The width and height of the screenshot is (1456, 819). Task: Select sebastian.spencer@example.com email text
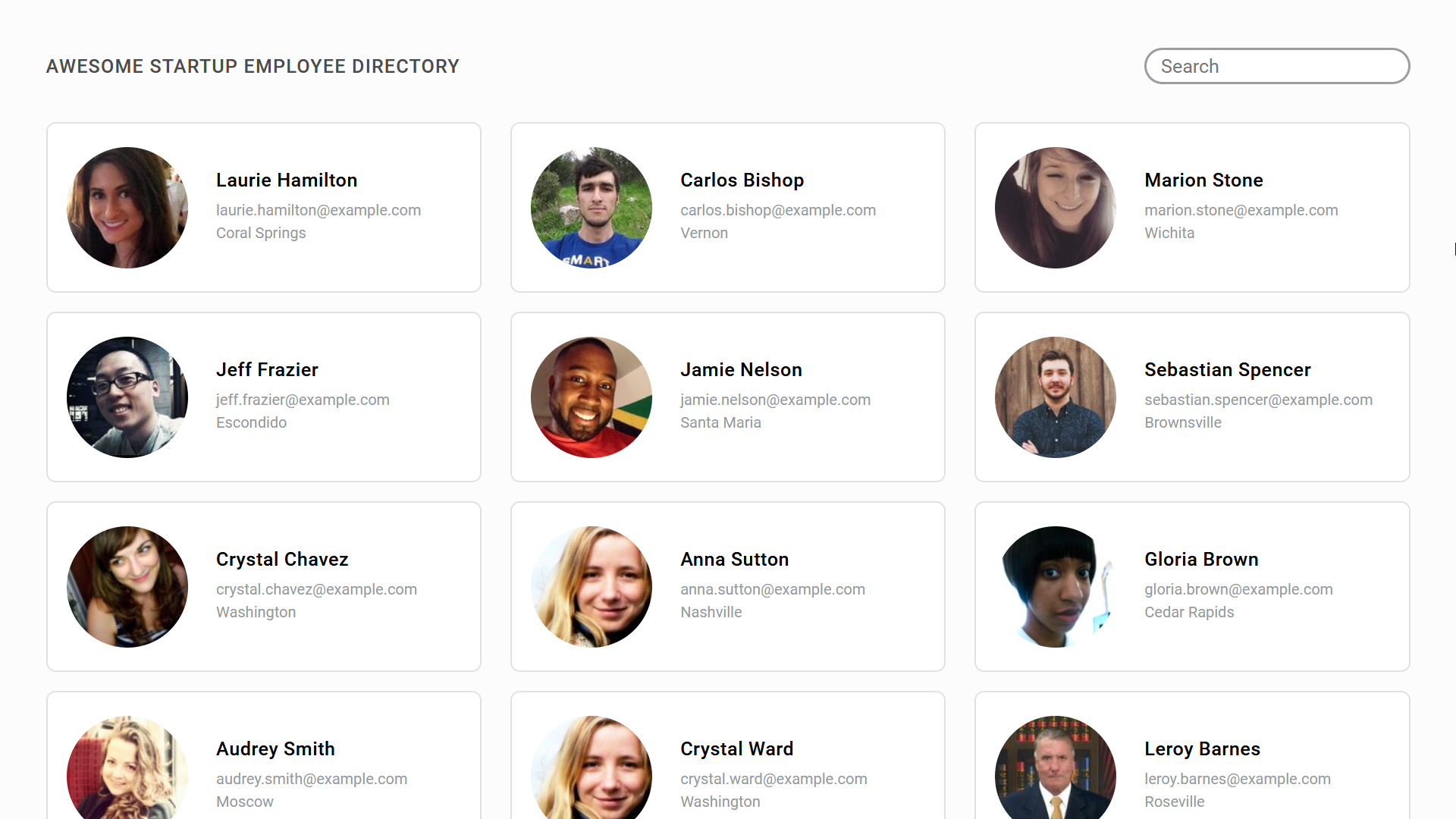point(1258,400)
